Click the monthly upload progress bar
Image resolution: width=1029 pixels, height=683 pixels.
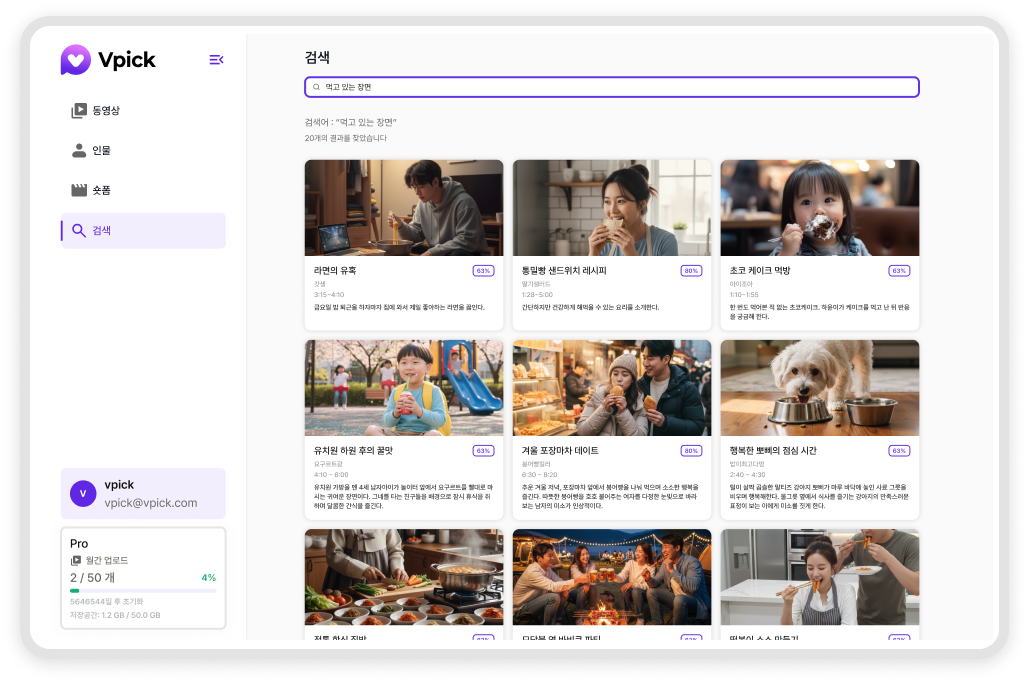[143, 591]
